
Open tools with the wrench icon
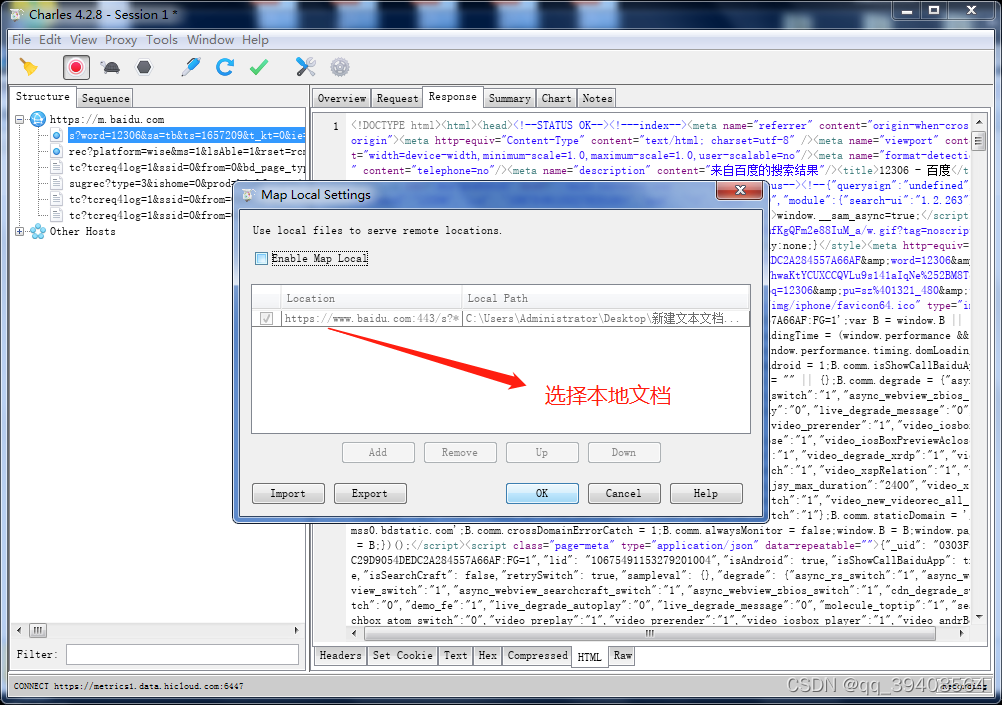[x=305, y=67]
